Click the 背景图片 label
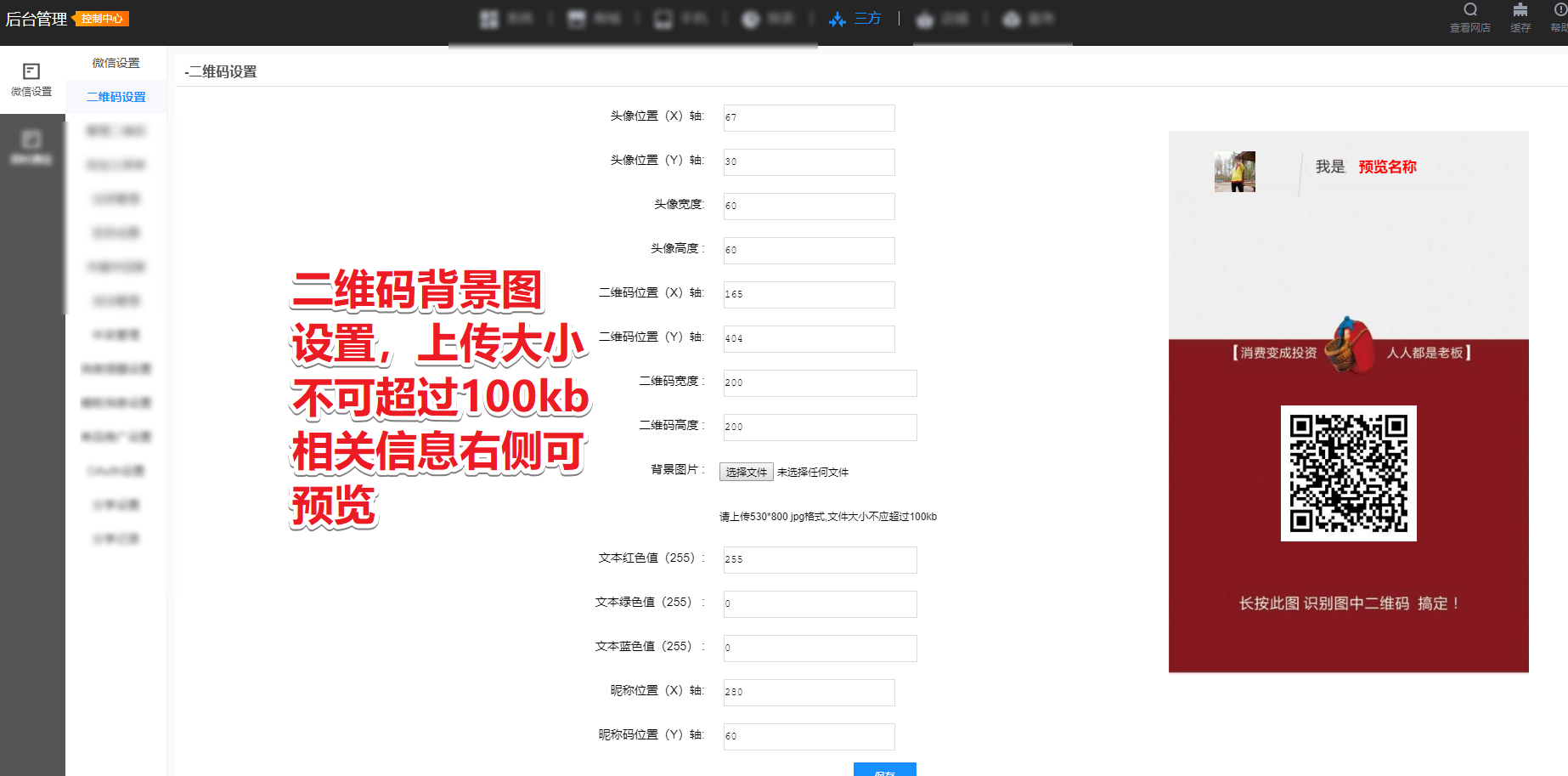The image size is (1568, 776). tap(677, 469)
